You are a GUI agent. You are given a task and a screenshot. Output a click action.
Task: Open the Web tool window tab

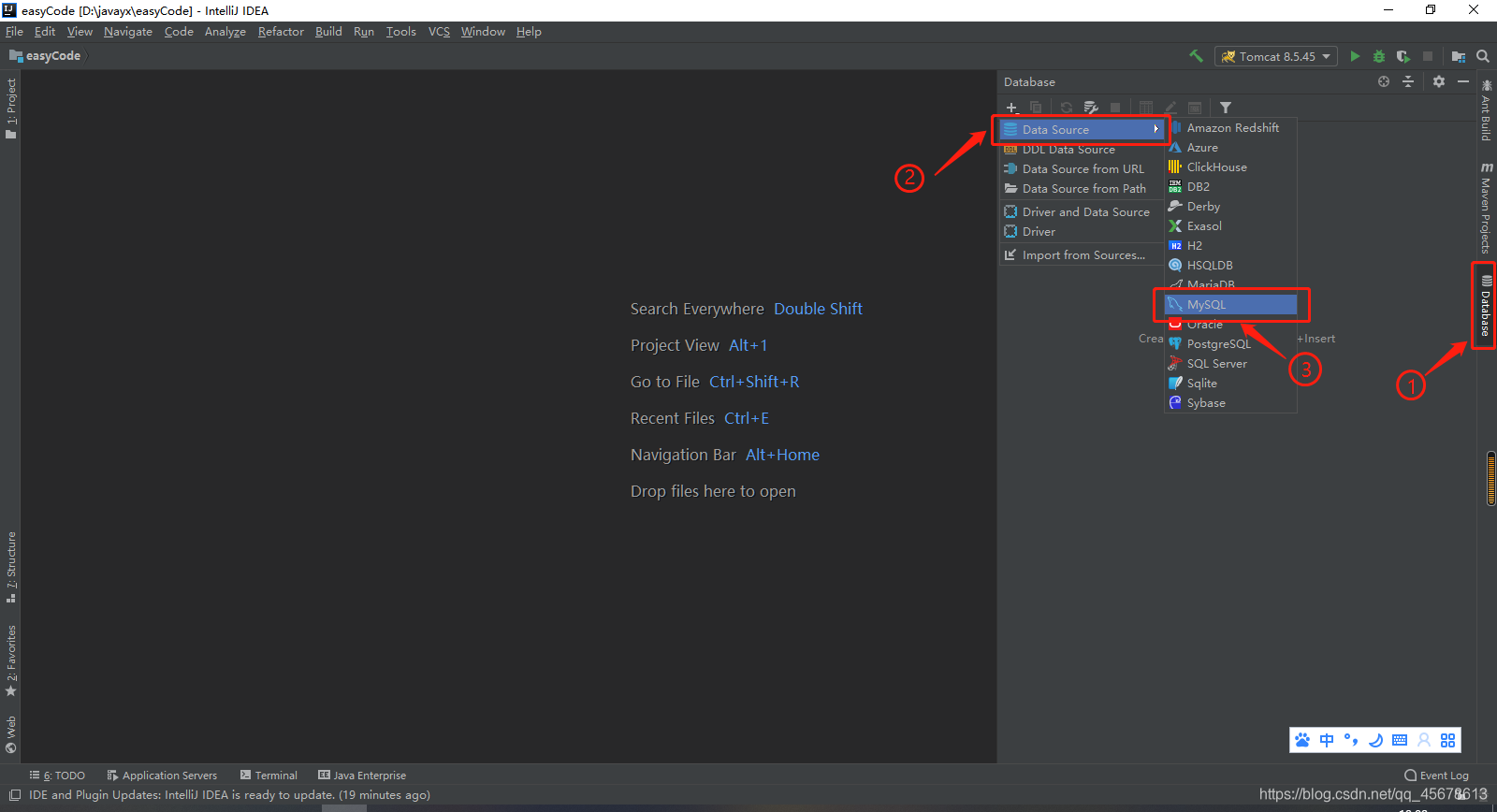pyautogui.click(x=11, y=734)
